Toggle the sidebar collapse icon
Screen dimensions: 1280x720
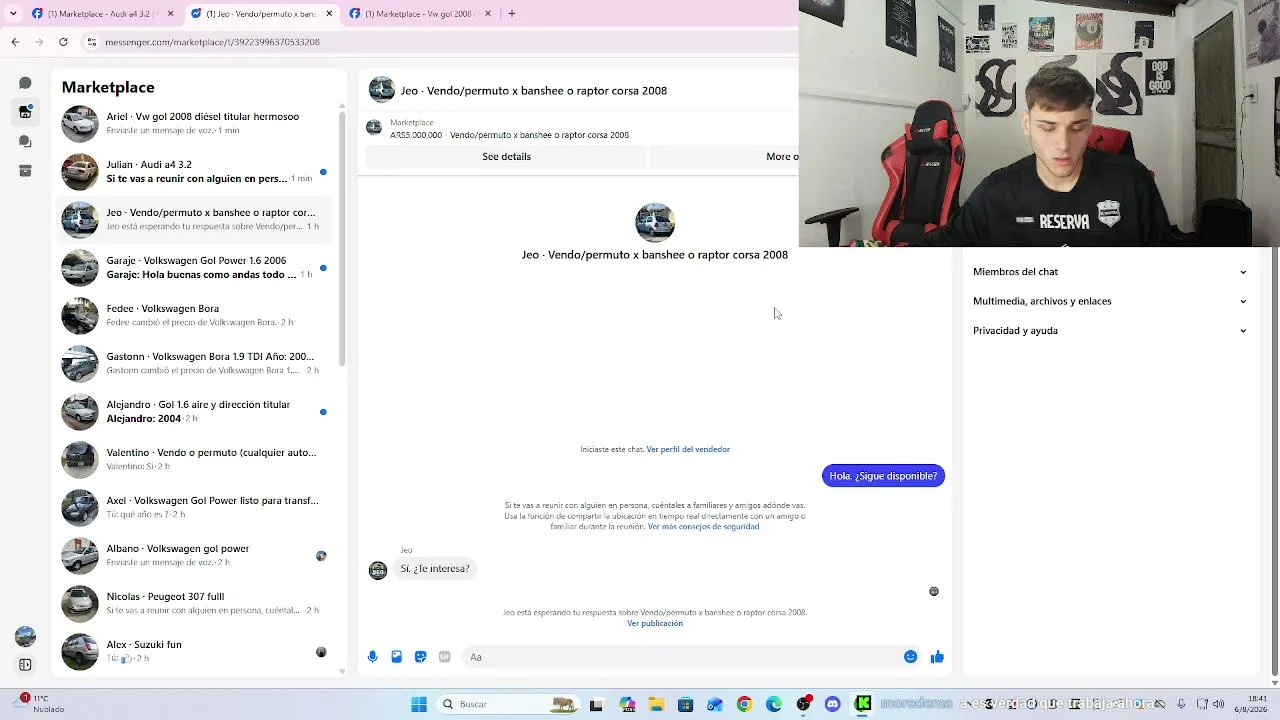[x=25, y=665]
